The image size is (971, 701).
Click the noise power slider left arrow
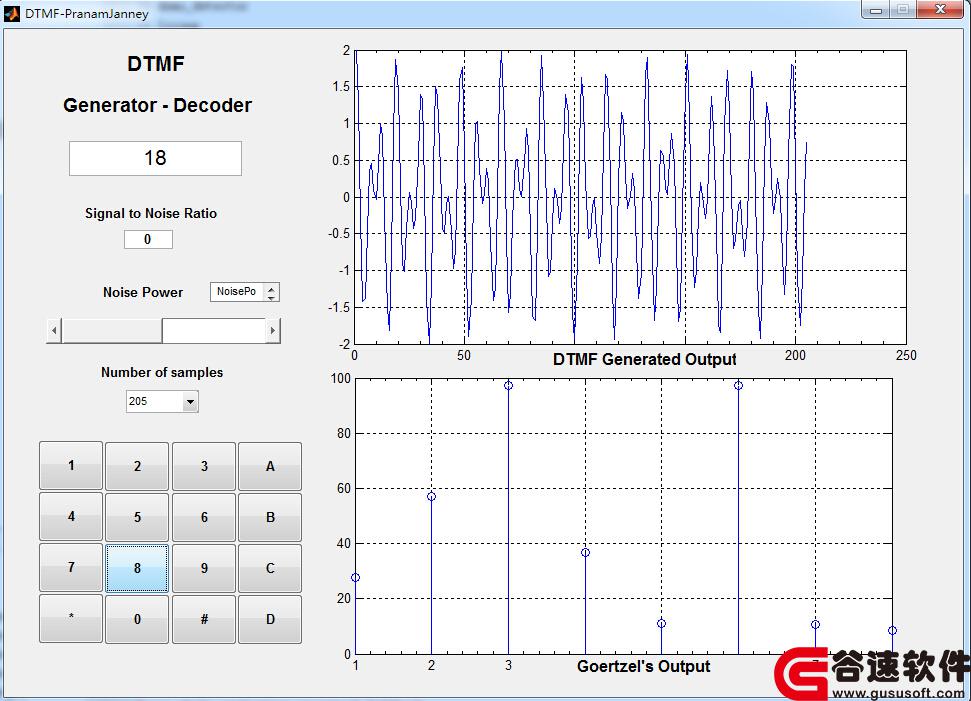coord(54,331)
